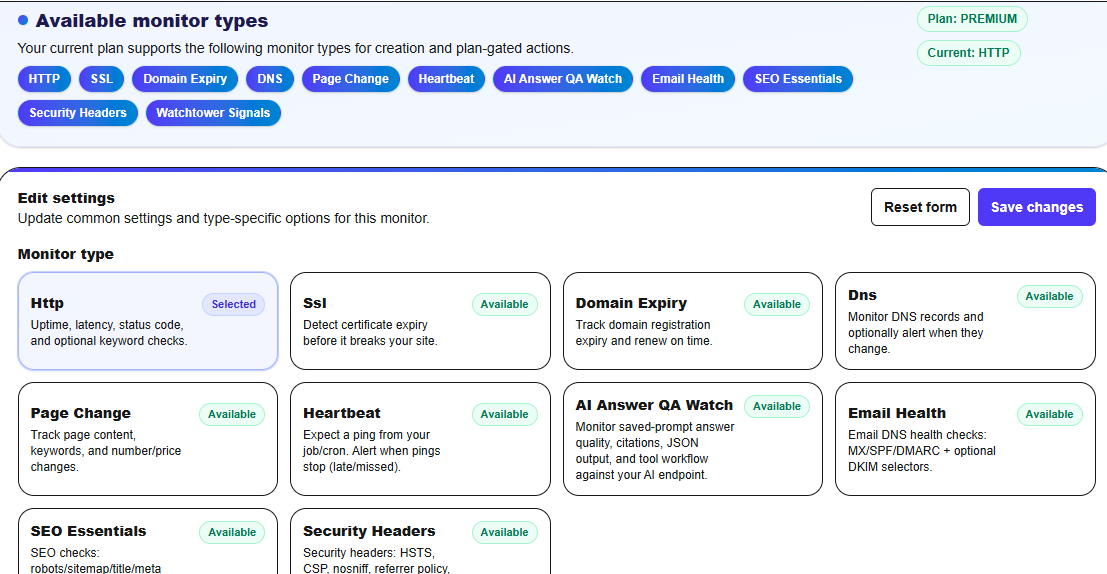Click the Available badge on Heartbeat card
The image size is (1107, 574).
pyautogui.click(x=505, y=414)
